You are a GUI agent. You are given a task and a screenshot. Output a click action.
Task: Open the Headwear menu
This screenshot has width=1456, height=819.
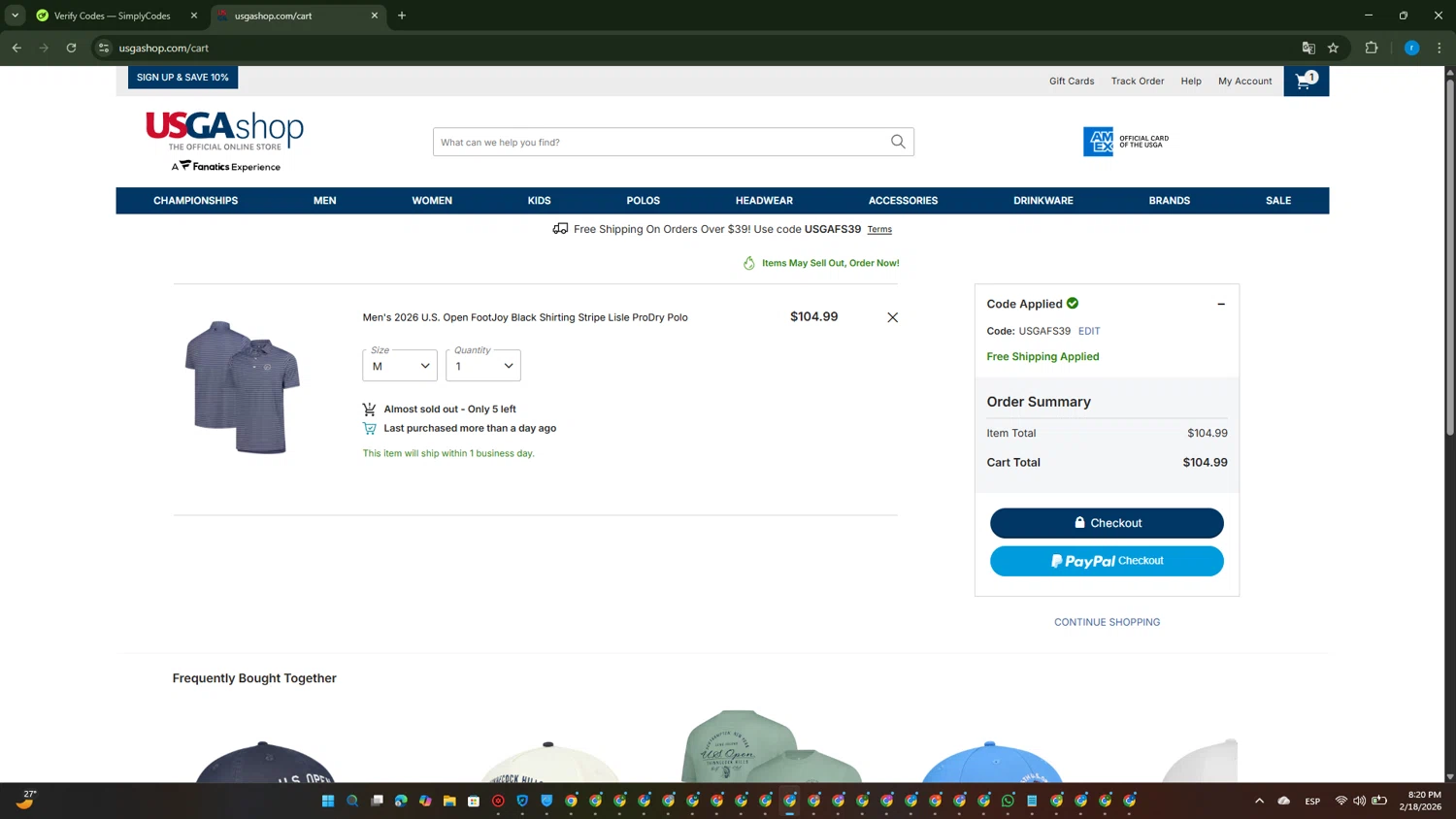764,201
